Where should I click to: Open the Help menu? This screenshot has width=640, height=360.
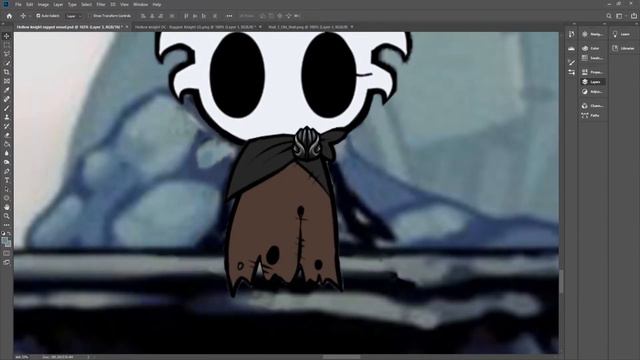click(x=157, y=4)
